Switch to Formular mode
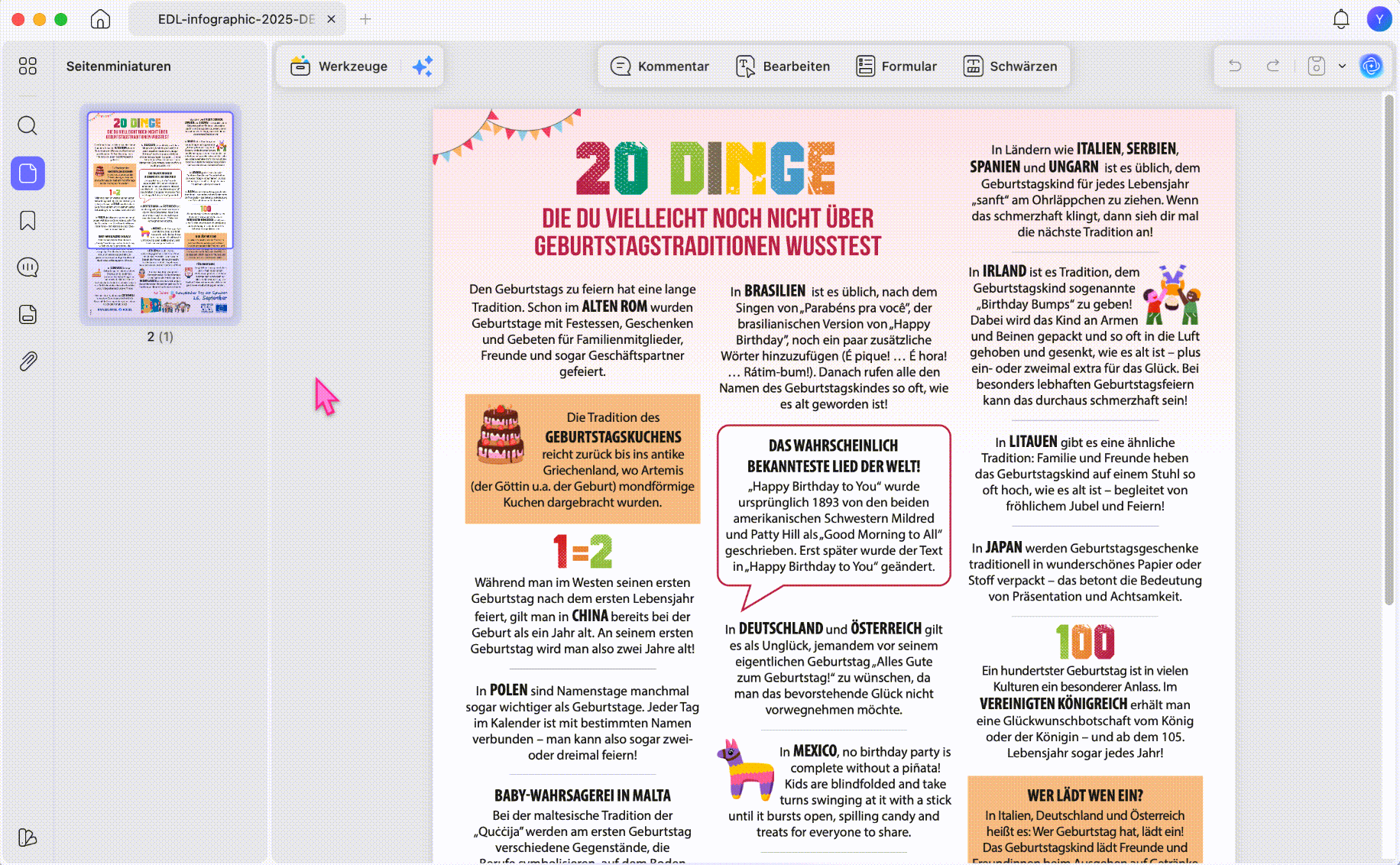The width and height of the screenshot is (1400, 865). click(x=896, y=66)
